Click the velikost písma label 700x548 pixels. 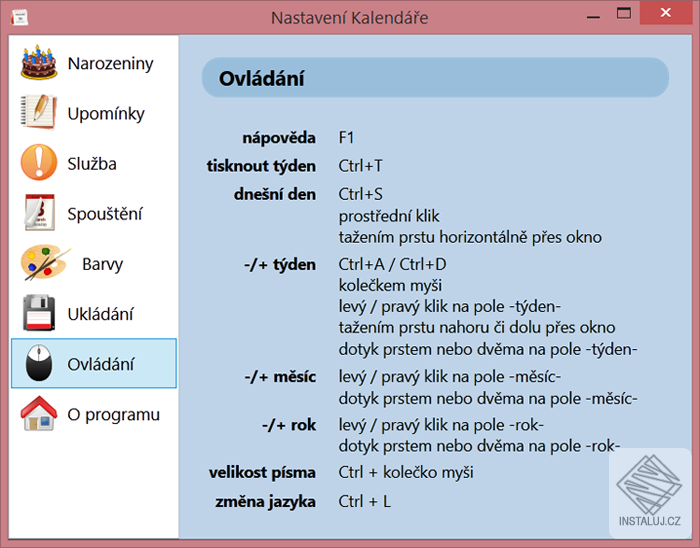tap(262, 473)
